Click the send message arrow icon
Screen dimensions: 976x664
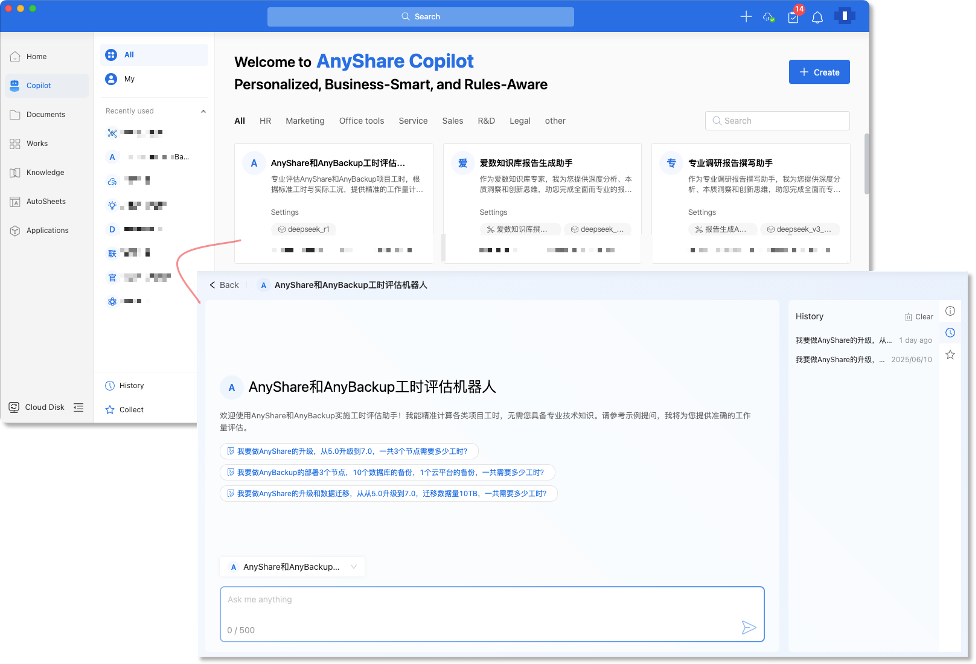coord(748,627)
